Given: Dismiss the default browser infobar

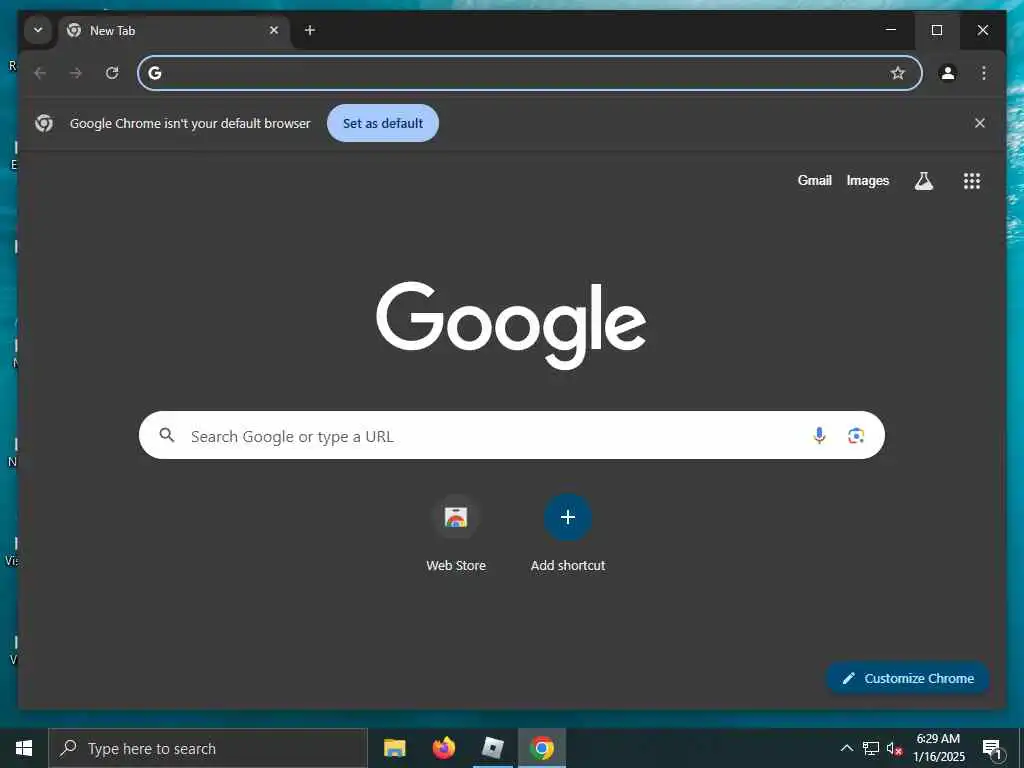Looking at the screenshot, I should click(x=980, y=123).
